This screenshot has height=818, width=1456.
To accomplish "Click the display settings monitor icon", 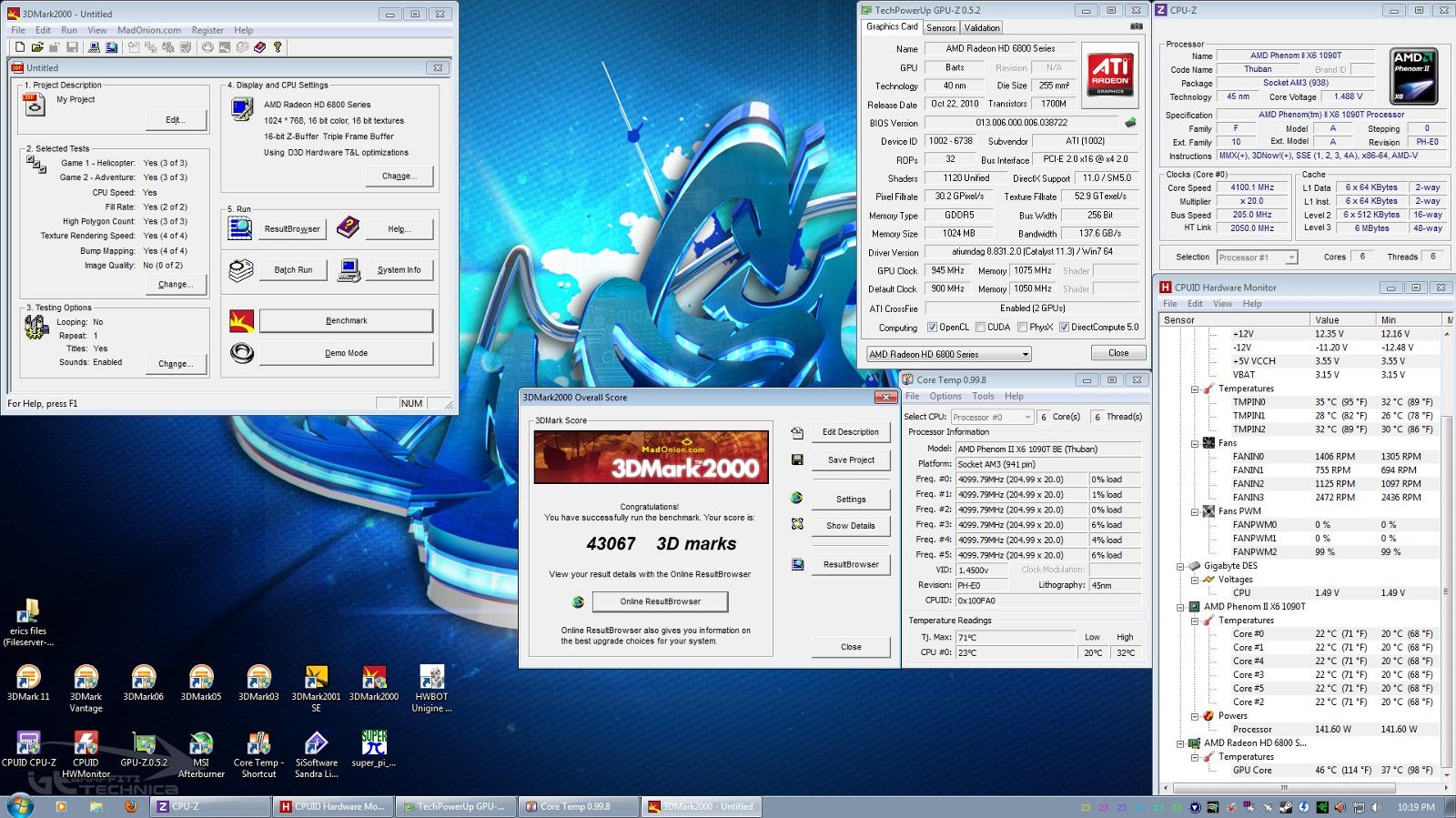I will 242,109.
